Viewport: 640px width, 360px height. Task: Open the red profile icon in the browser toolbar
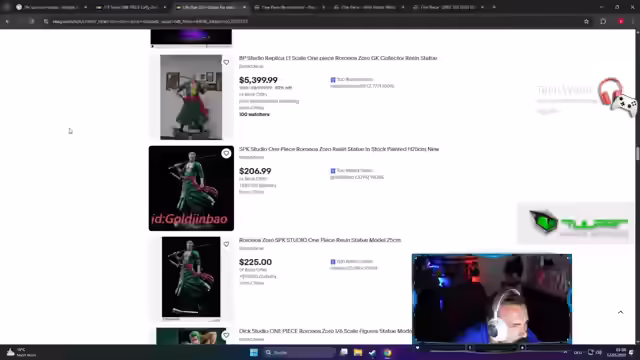click(621, 22)
